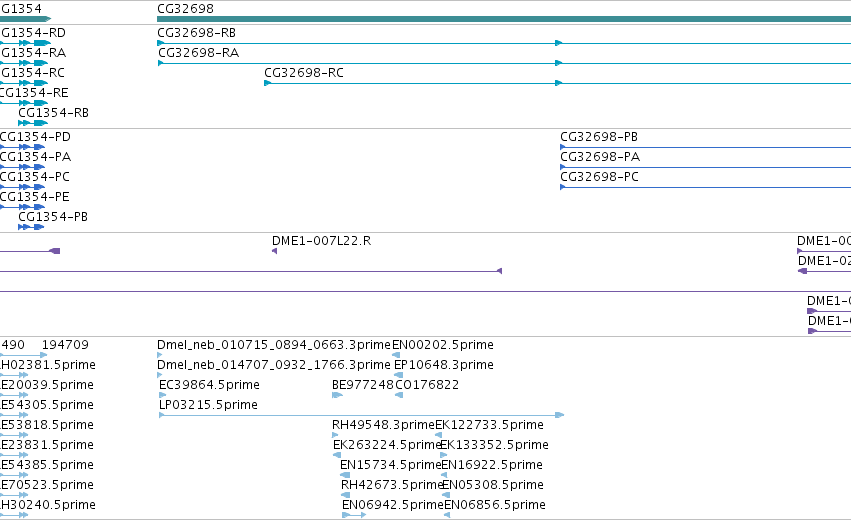The image size is (851, 520).
Task: Click the BE977248 arrow glyph
Action: tap(337, 395)
